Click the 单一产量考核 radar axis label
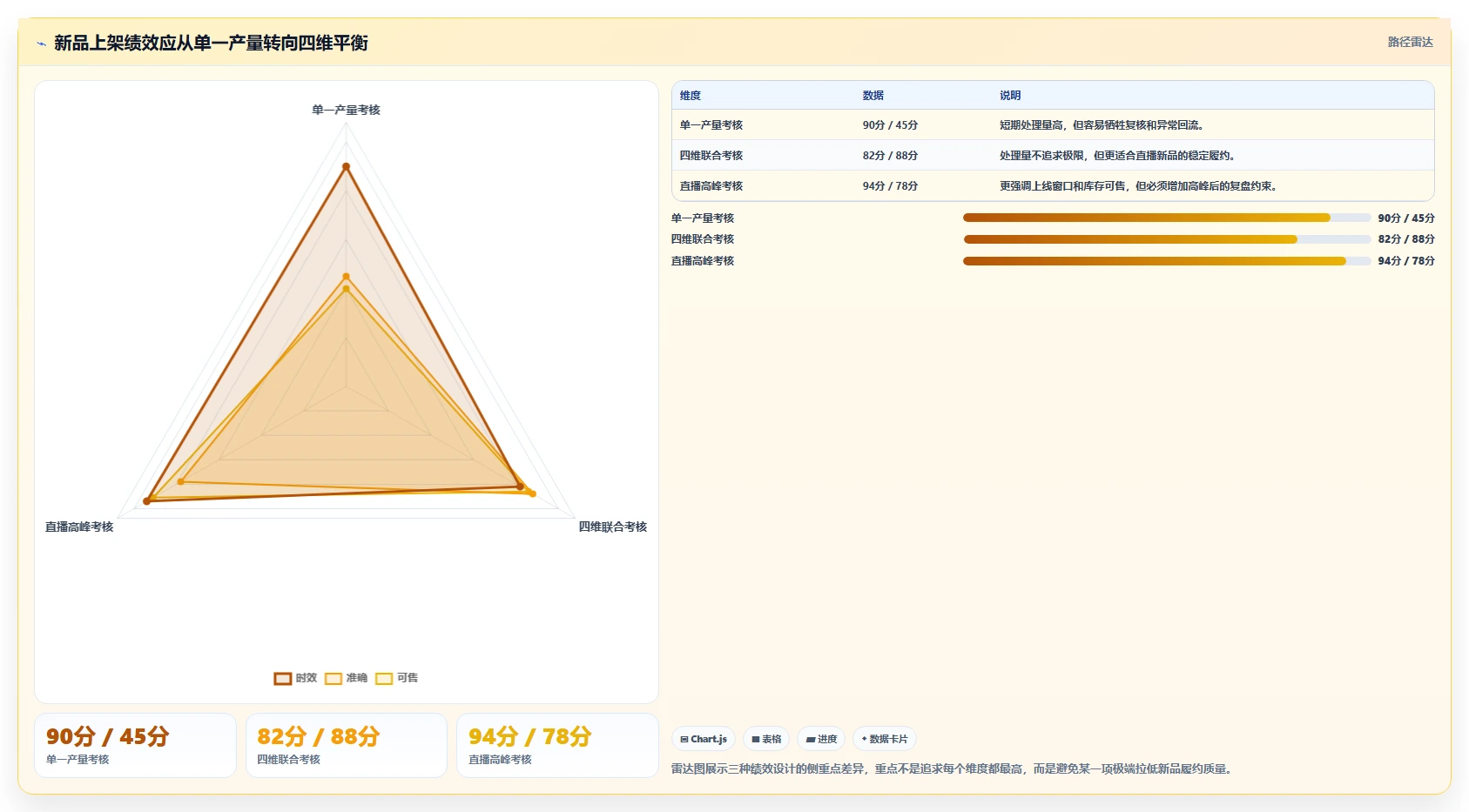Screen dimensions: 1469x812 pyautogui.click(x=346, y=110)
